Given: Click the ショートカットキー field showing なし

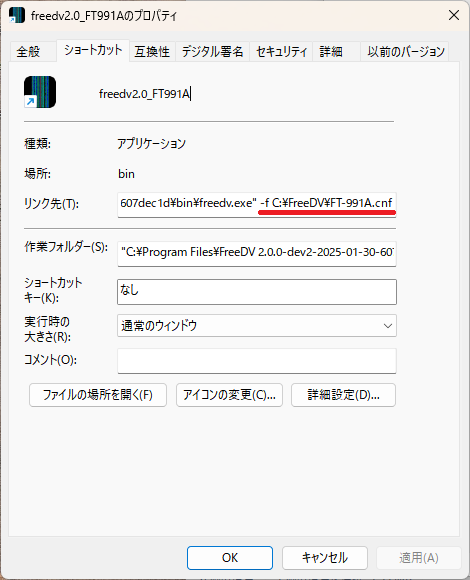Looking at the screenshot, I should pyautogui.click(x=257, y=292).
